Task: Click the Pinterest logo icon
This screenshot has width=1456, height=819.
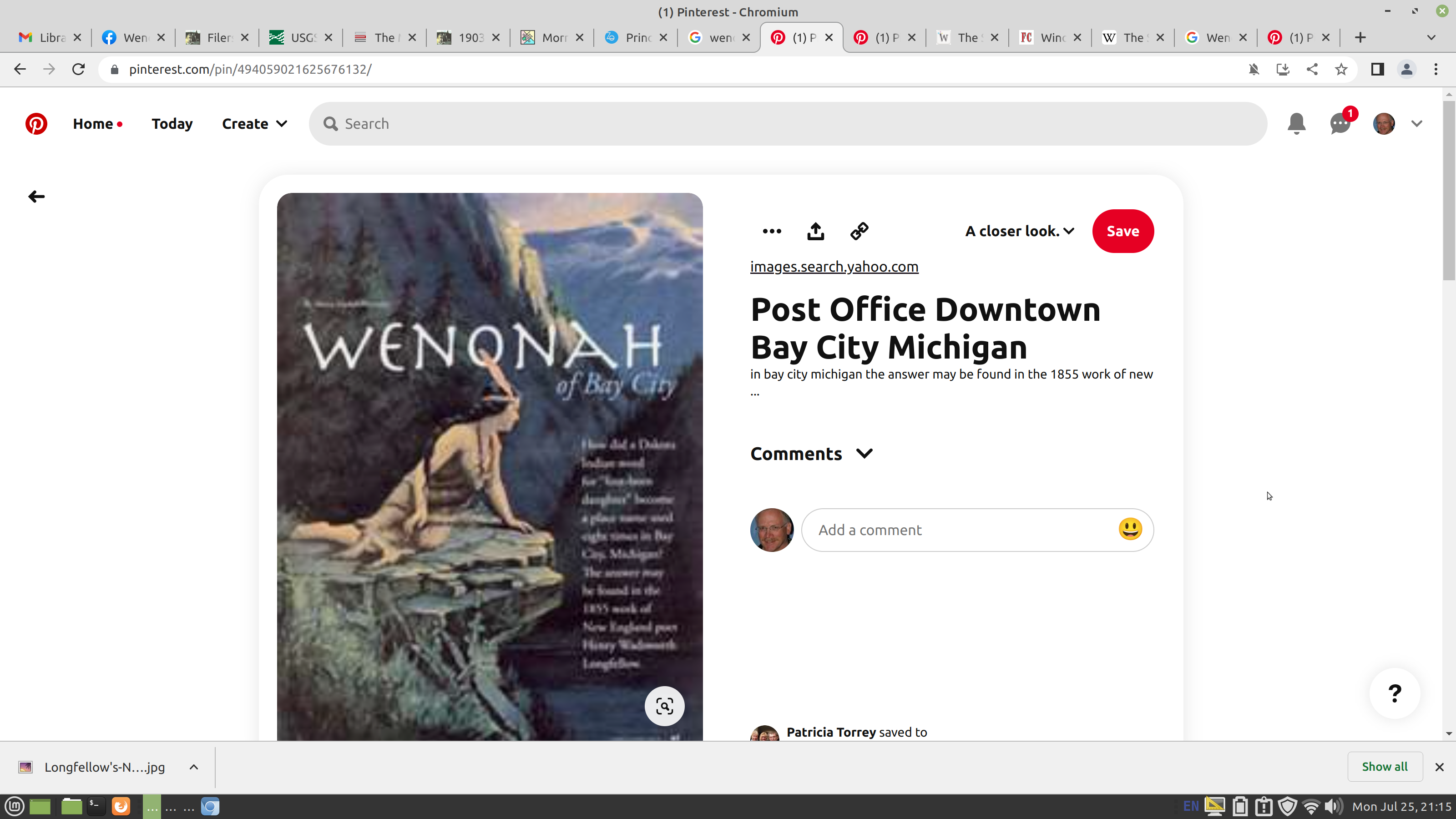Action: click(36, 124)
